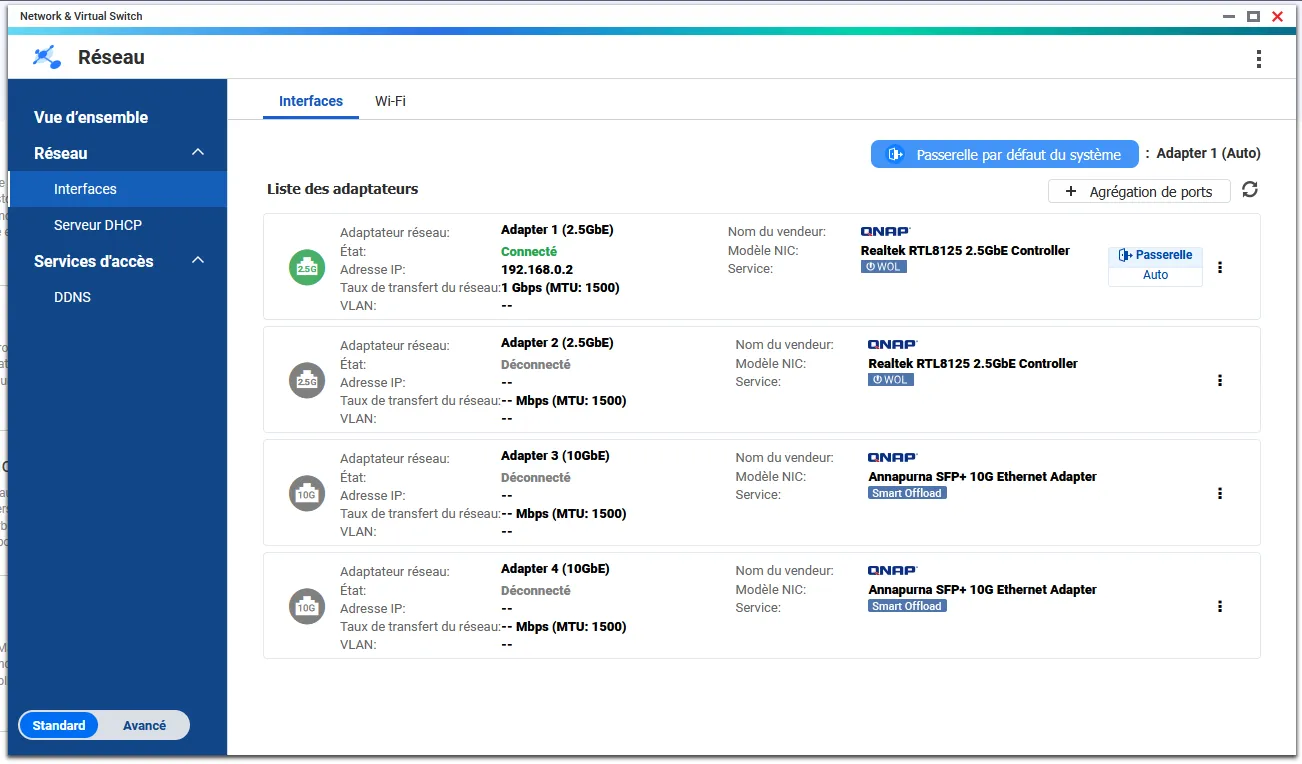Click the green 2.5G Adapter 1 port icon

306,267
